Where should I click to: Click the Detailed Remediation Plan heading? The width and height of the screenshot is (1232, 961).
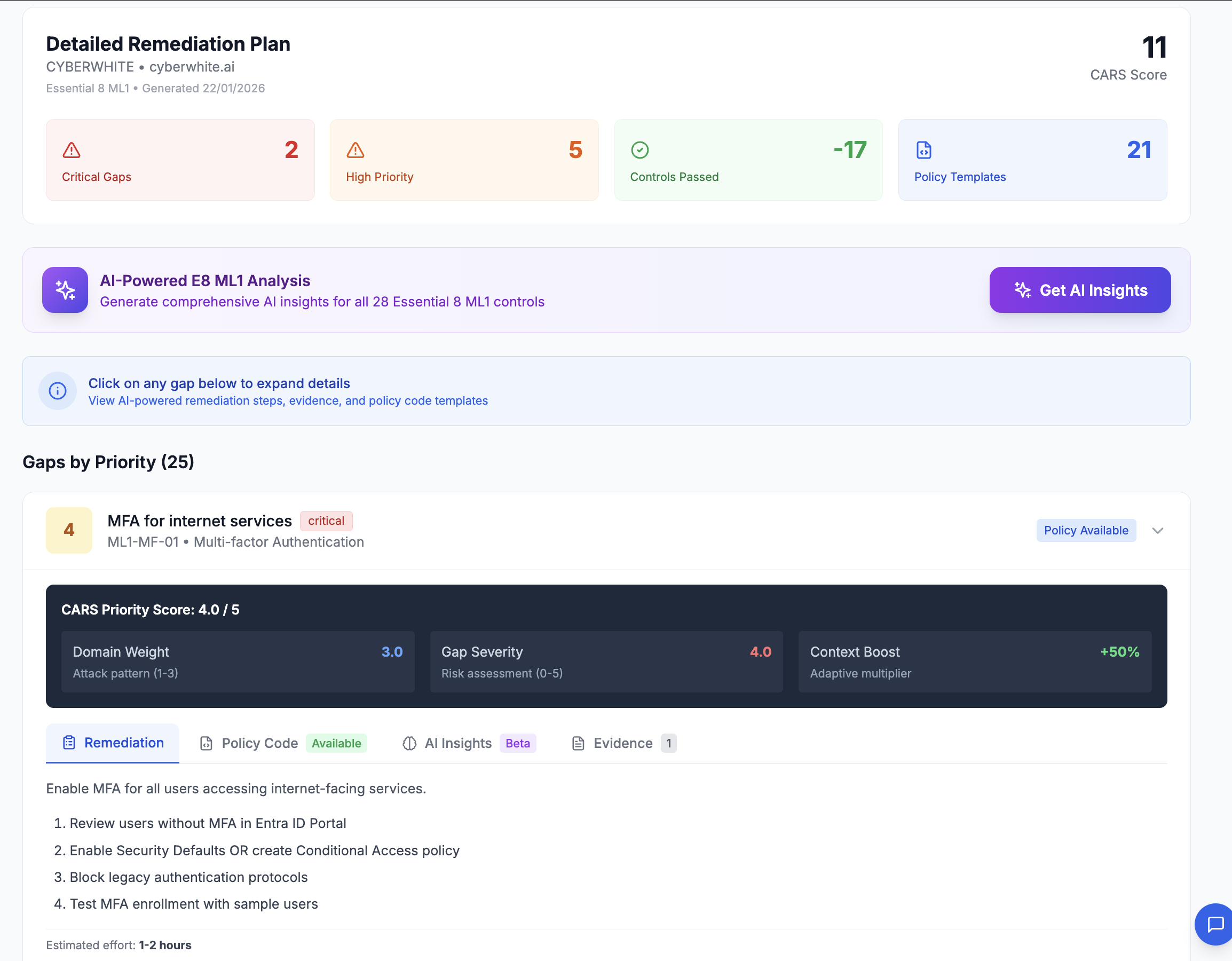click(168, 44)
